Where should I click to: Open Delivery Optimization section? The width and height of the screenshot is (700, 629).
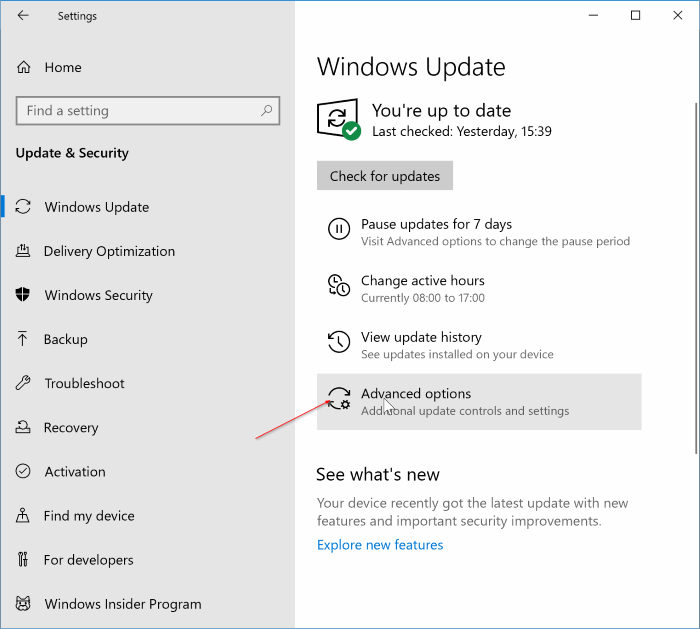(109, 251)
